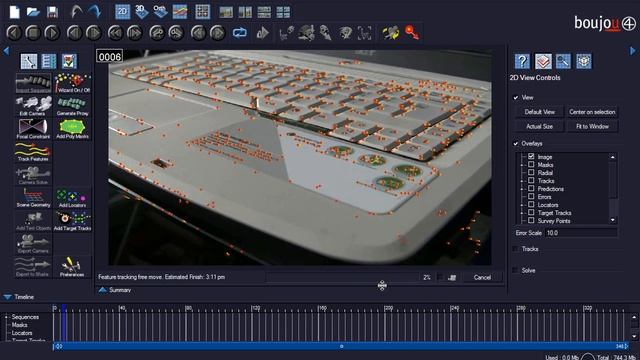640x360 pixels.
Task: Collapse the Timeline panel
Action: tap(7, 297)
